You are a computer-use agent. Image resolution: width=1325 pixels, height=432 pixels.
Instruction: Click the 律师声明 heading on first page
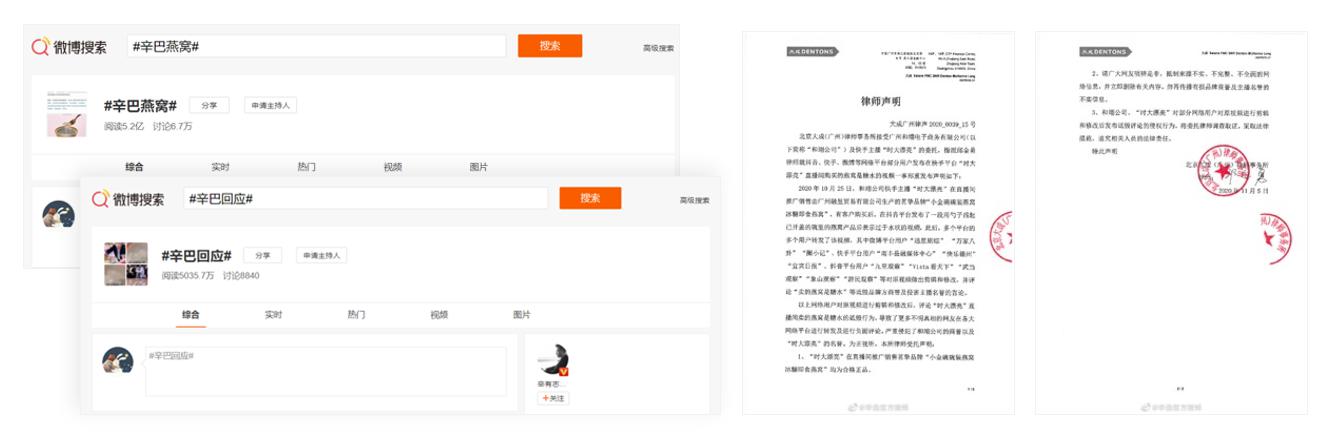(879, 101)
